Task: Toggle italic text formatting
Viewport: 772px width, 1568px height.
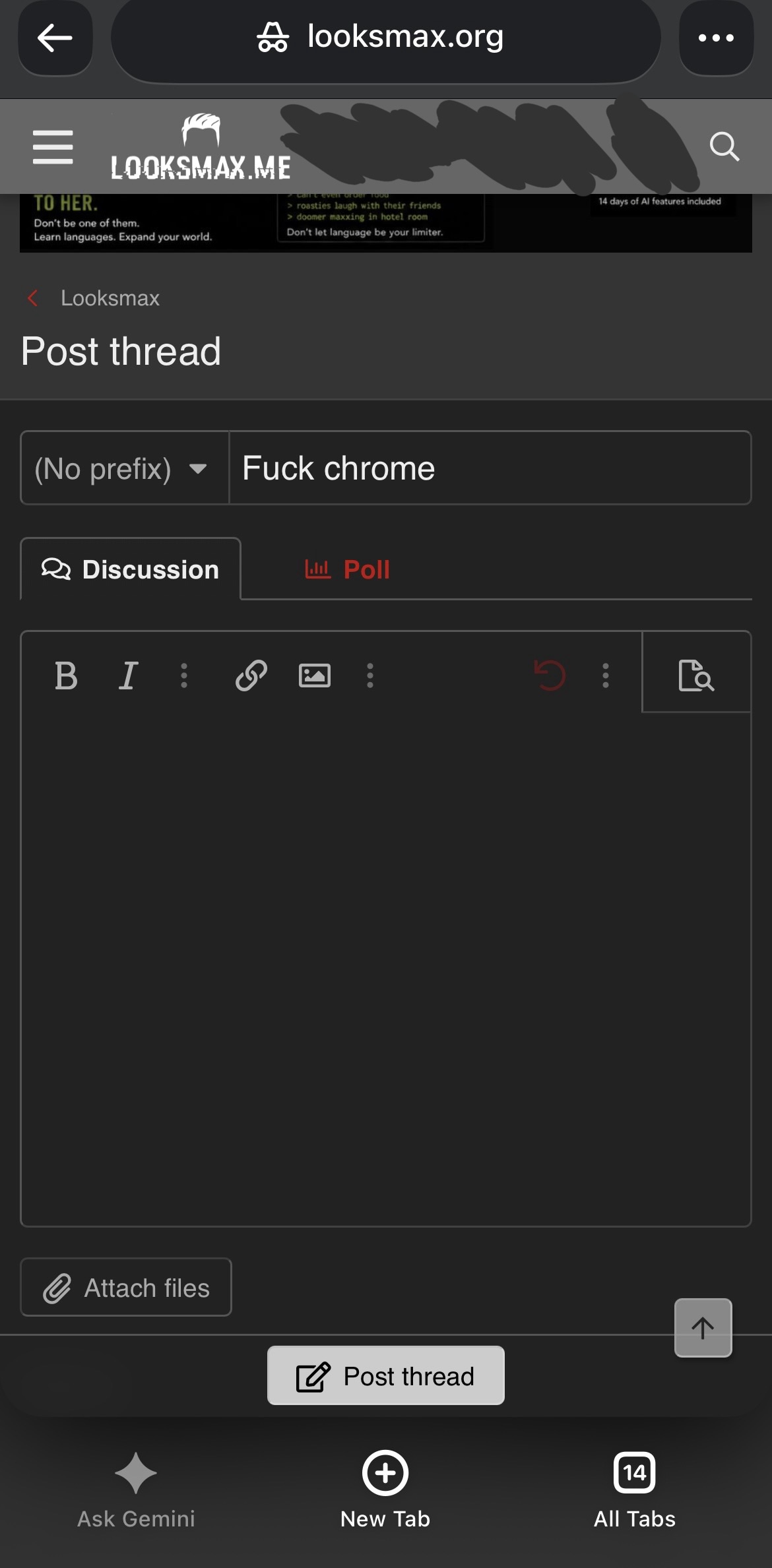Action: coord(128,675)
